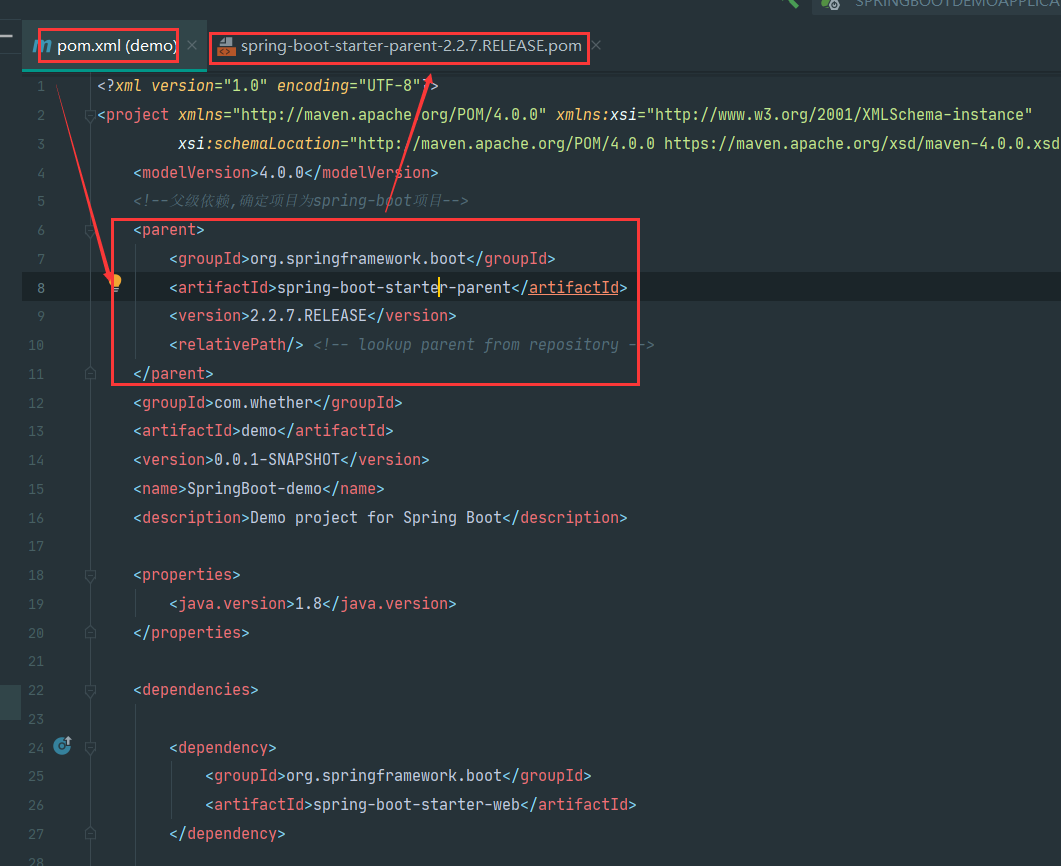The height and width of the screenshot is (866, 1061).
Task: Collapse the dependency block at line 24
Action: pyautogui.click(x=90, y=748)
